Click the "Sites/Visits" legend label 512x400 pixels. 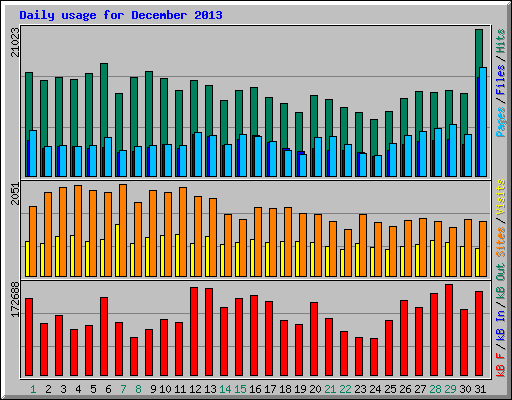tap(500, 218)
